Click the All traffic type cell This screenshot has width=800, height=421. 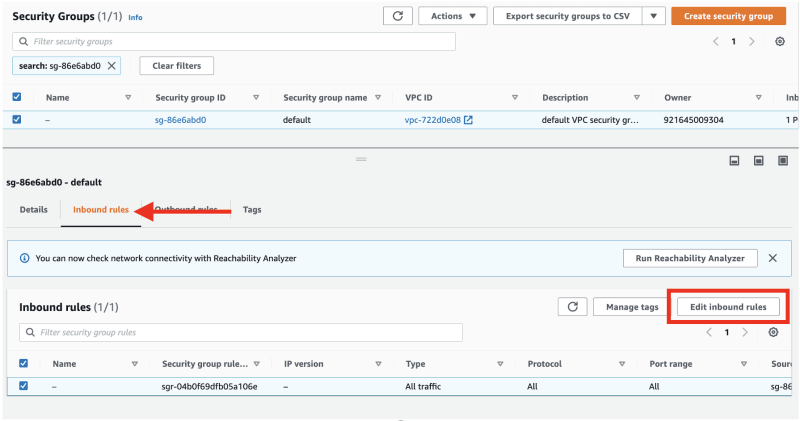423,386
